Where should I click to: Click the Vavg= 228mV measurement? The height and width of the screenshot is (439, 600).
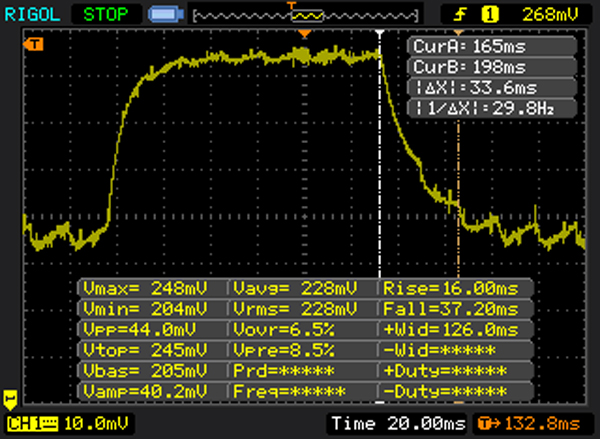pos(303,288)
